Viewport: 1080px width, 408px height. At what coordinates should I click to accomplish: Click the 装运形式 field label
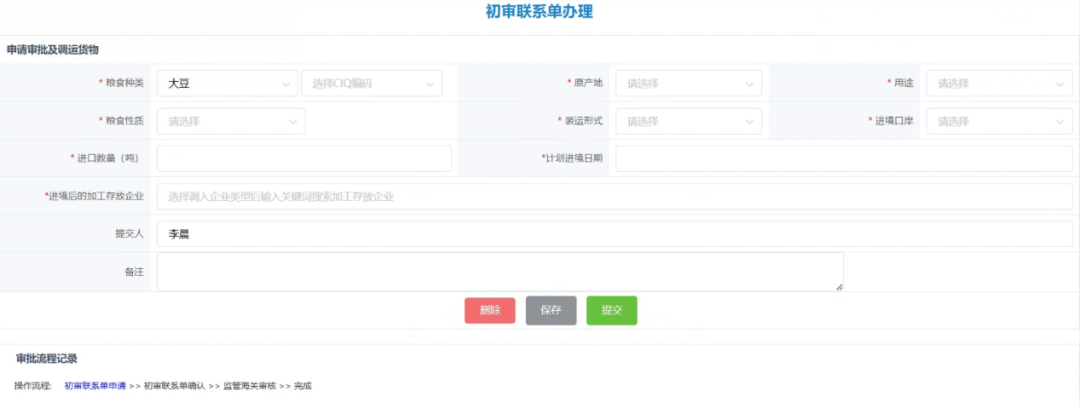pyautogui.click(x=583, y=121)
